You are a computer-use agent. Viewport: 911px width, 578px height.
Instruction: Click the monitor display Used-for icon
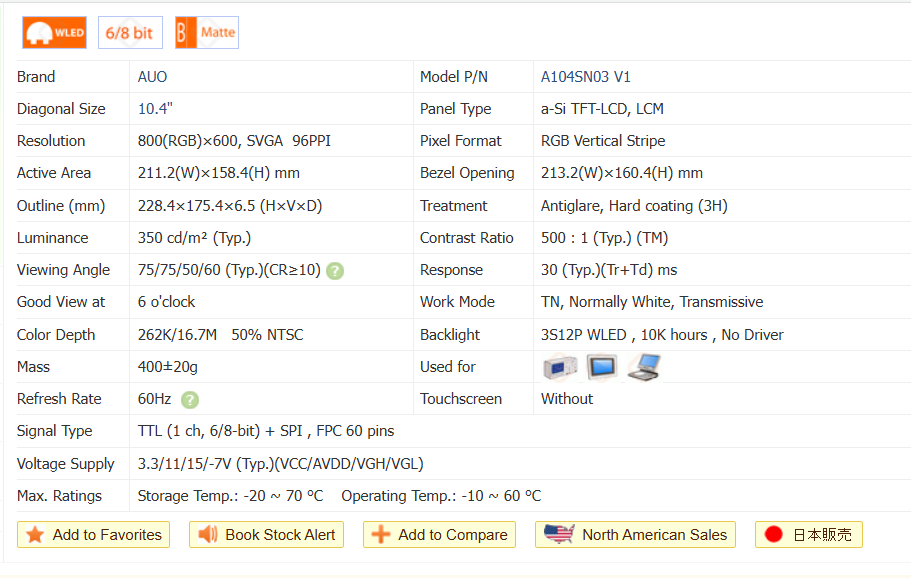click(x=602, y=367)
